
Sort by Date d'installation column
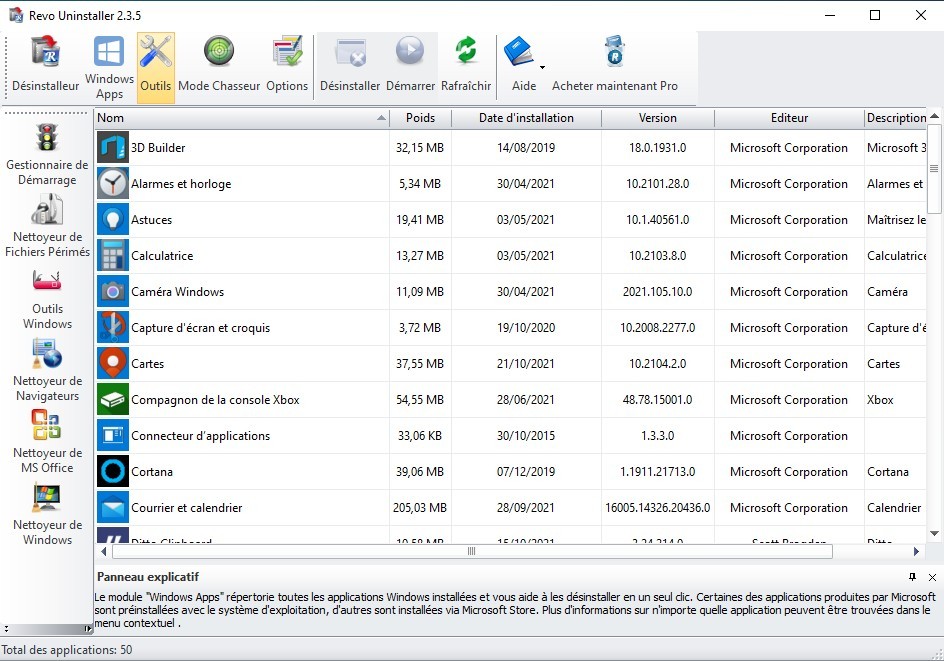tap(526, 118)
